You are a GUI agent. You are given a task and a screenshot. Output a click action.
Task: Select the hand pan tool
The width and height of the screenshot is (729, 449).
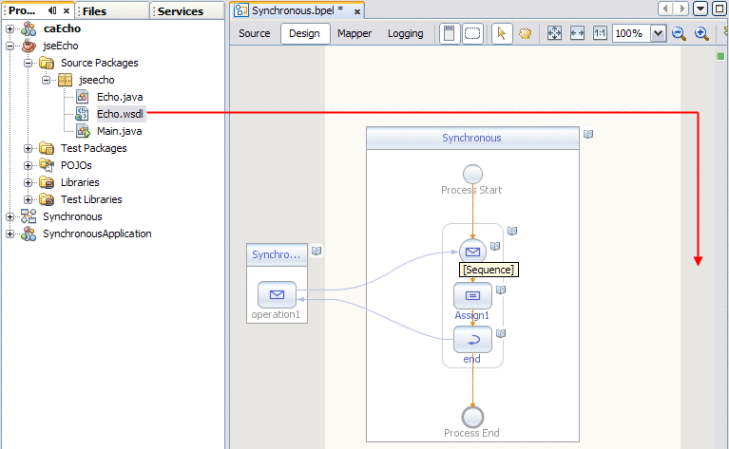[525, 33]
